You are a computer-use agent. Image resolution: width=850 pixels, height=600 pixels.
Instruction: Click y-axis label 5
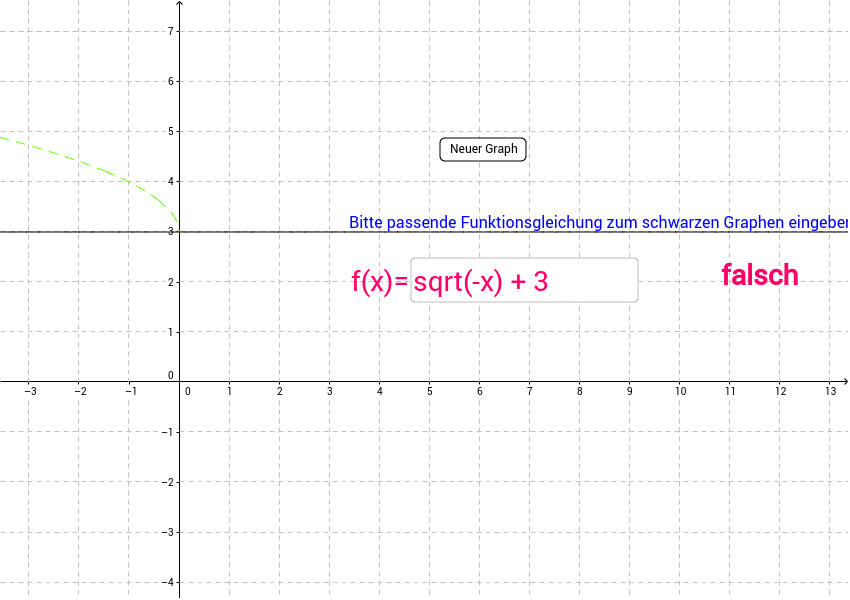point(171,132)
